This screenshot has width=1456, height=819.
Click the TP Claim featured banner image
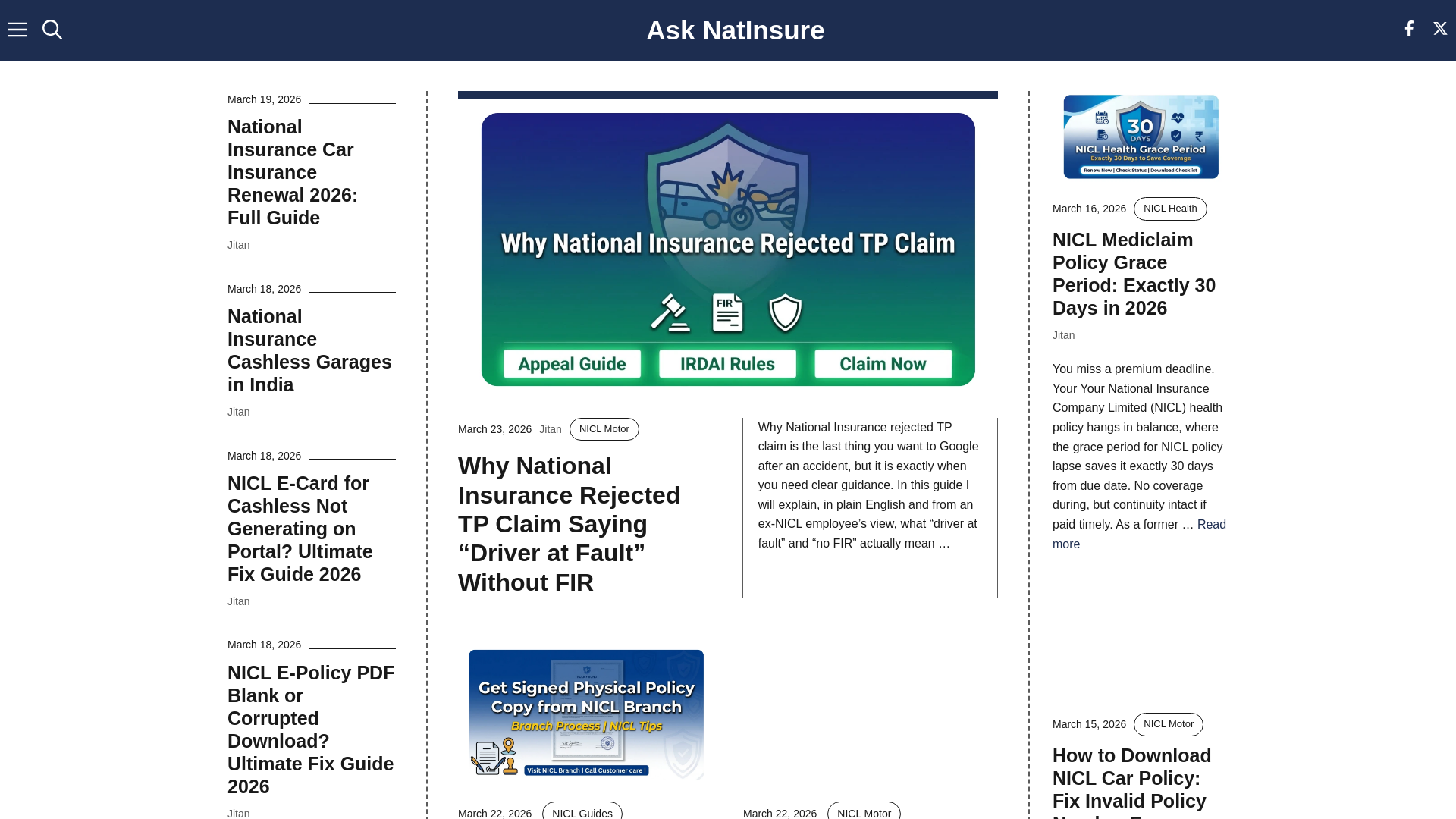[728, 249]
